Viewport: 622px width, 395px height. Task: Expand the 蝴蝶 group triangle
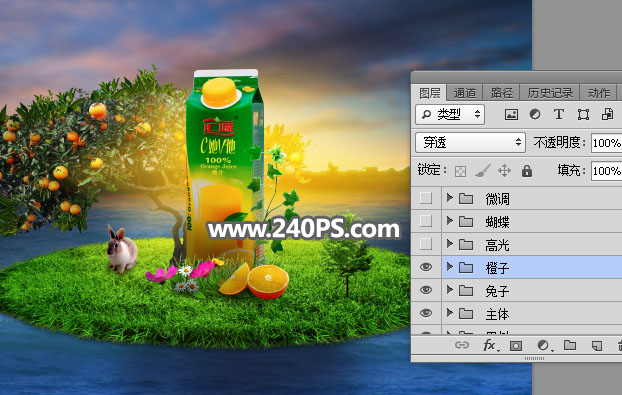pyautogui.click(x=449, y=221)
